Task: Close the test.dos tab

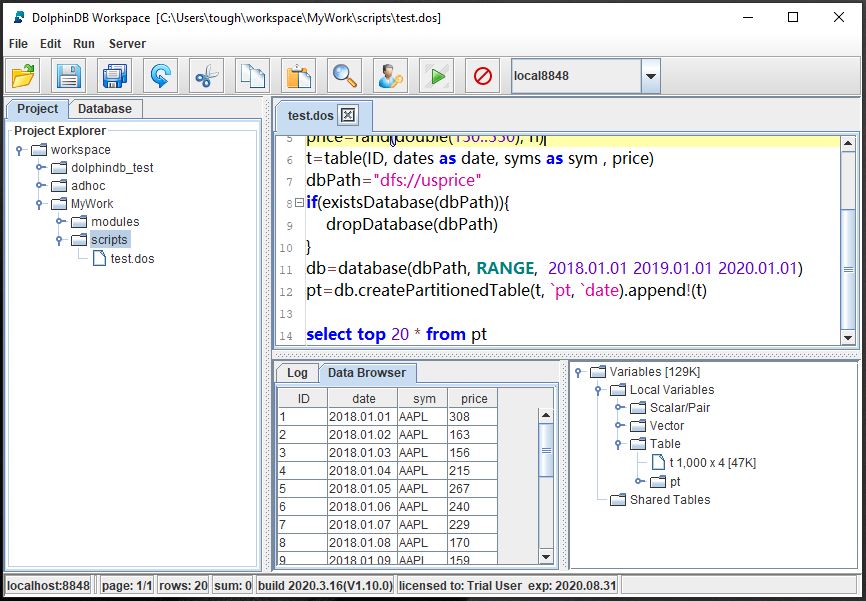Action: pyautogui.click(x=347, y=115)
